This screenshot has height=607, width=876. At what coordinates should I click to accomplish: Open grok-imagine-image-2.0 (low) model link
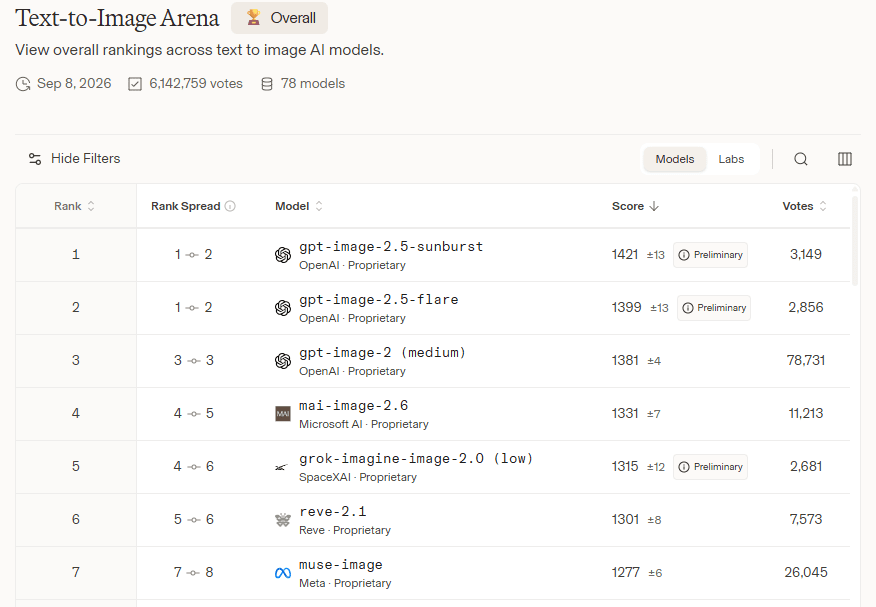click(416, 459)
